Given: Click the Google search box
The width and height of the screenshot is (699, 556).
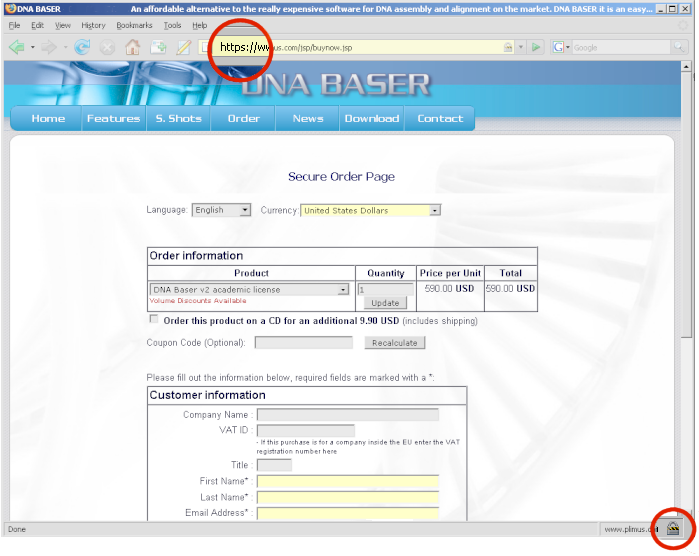Looking at the screenshot, I should tap(621, 47).
